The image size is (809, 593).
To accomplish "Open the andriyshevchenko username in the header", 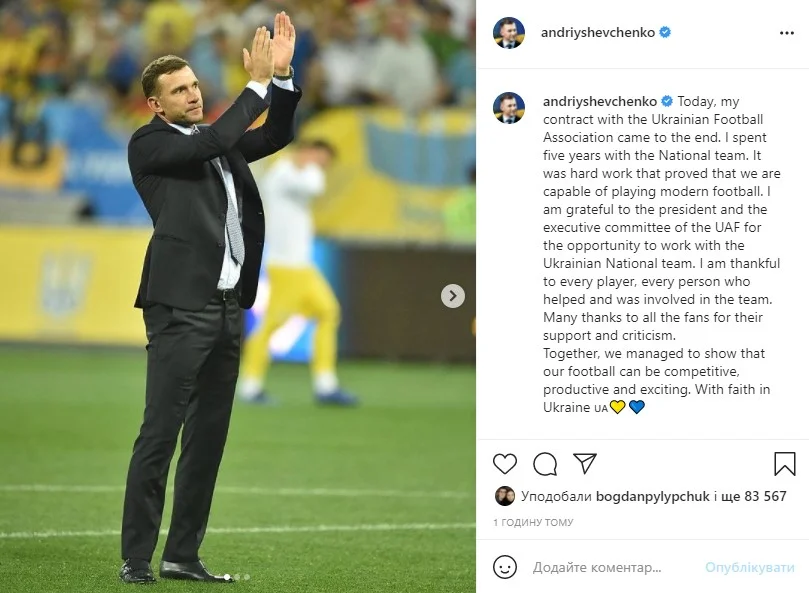I will click(597, 33).
